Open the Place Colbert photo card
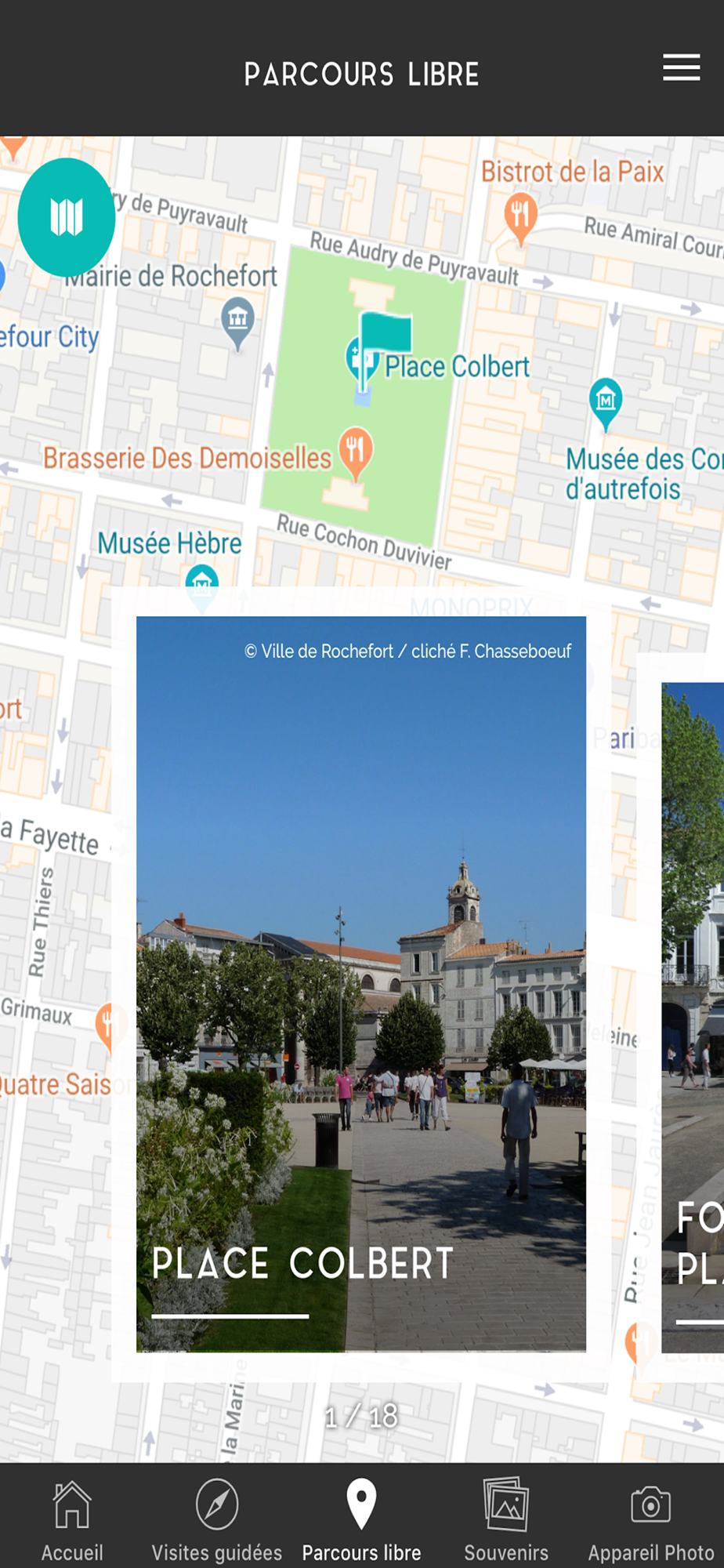Screen dimensions: 724x1568 [x=361, y=984]
